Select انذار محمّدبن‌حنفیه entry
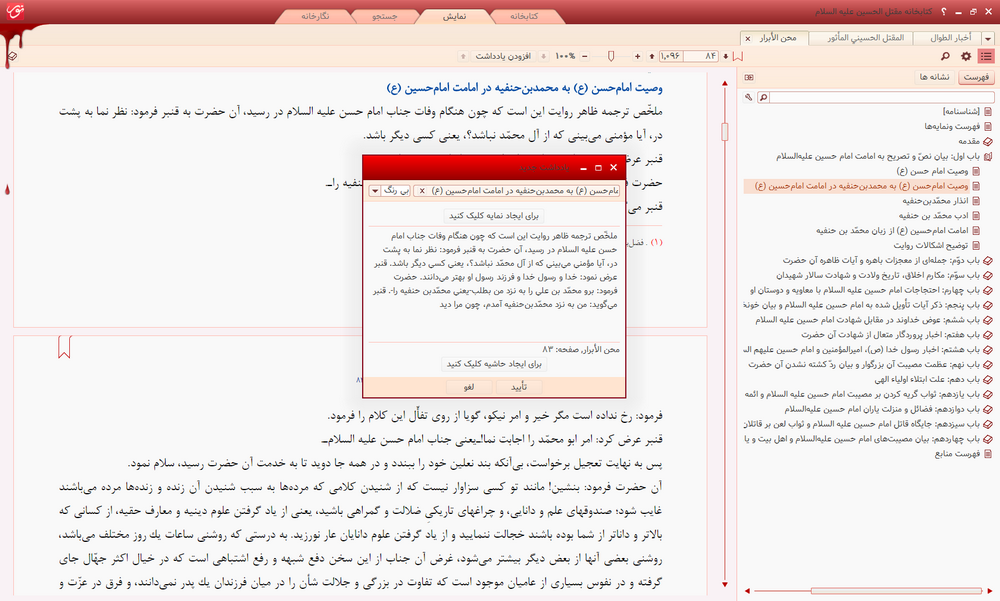 point(935,201)
